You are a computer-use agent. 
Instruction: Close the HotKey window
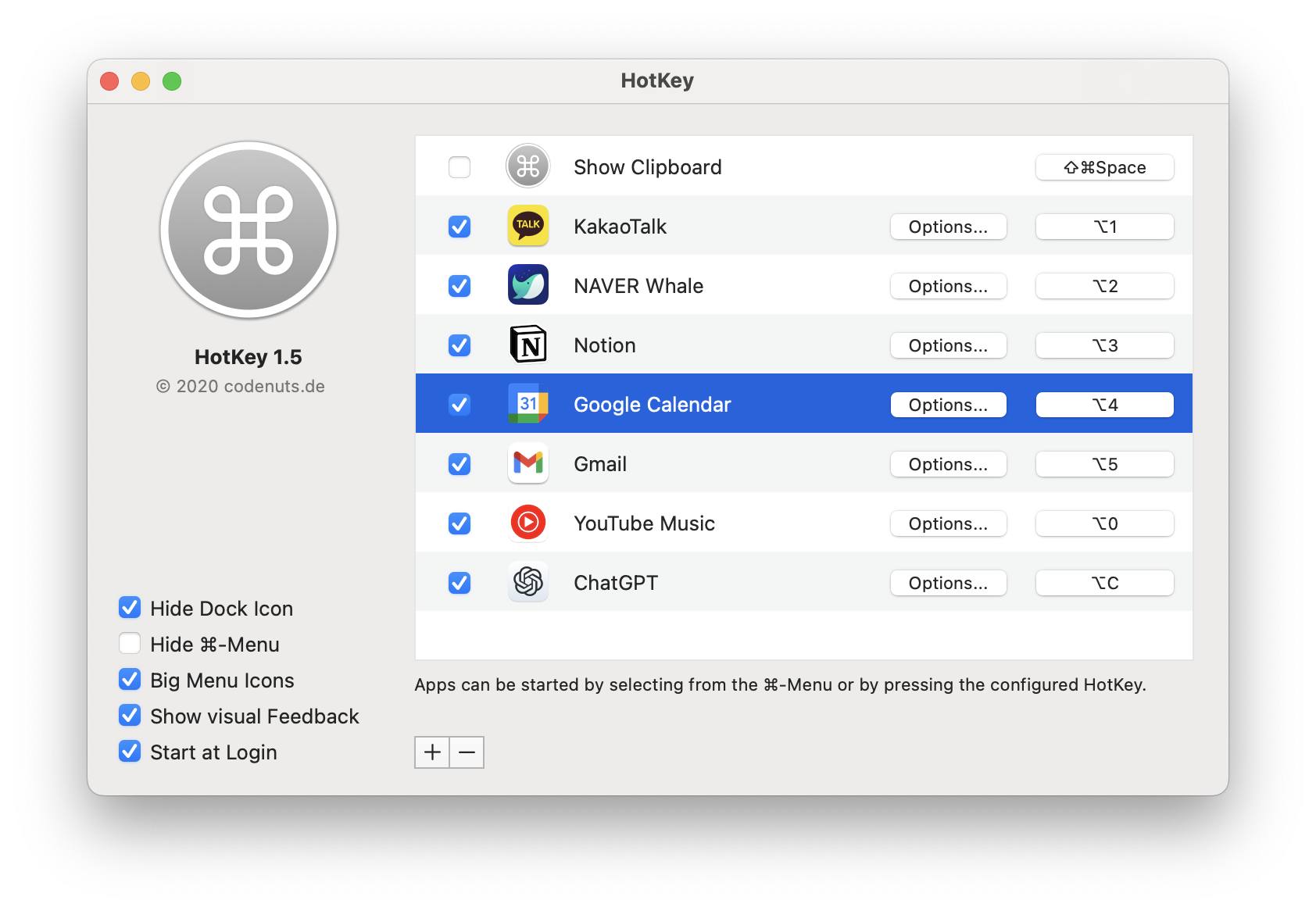pyautogui.click(x=109, y=81)
